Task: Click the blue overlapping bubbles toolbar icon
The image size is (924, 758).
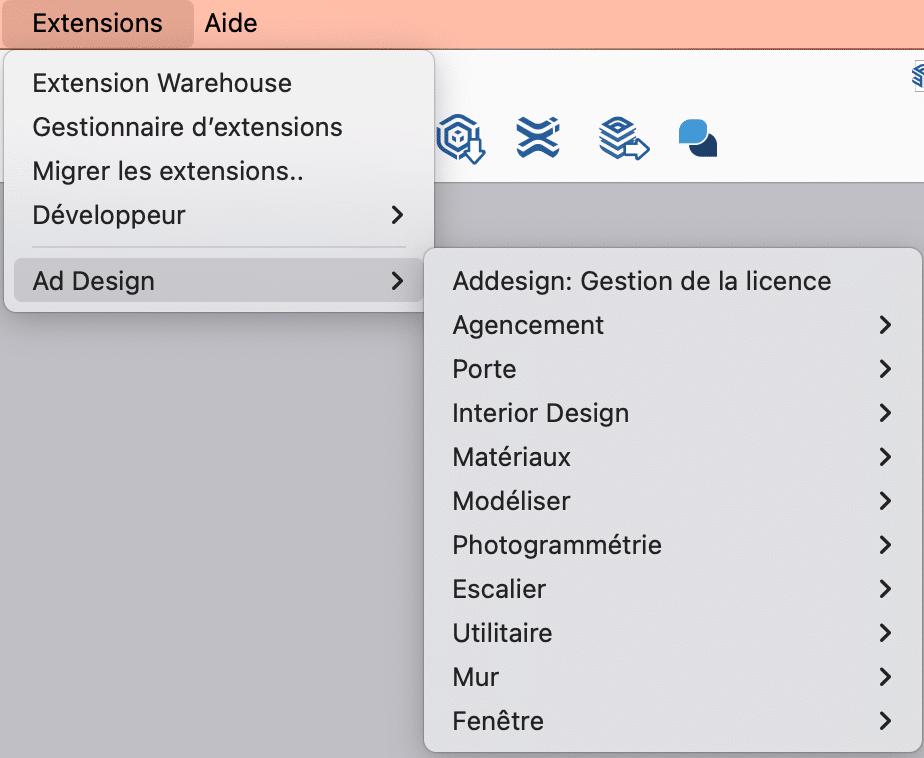Action: pos(697,138)
